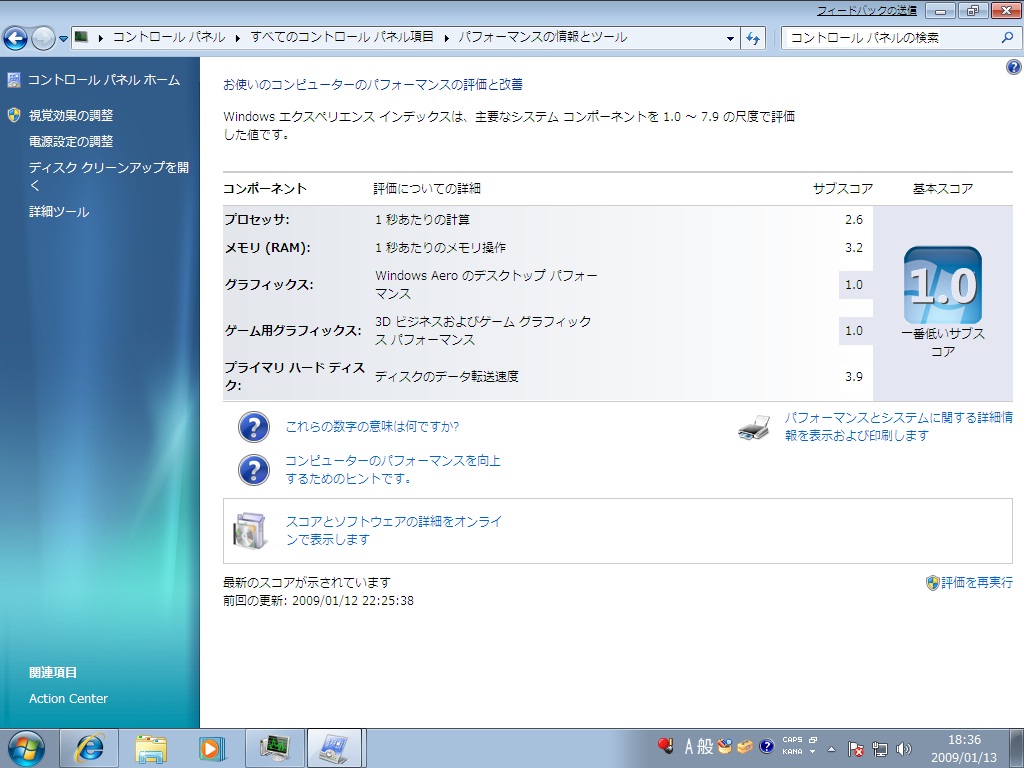1024x768 pixels.
Task: Open the フィードバックの送信 link in title bar
Action: pyautogui.click(x=866, y=11)
